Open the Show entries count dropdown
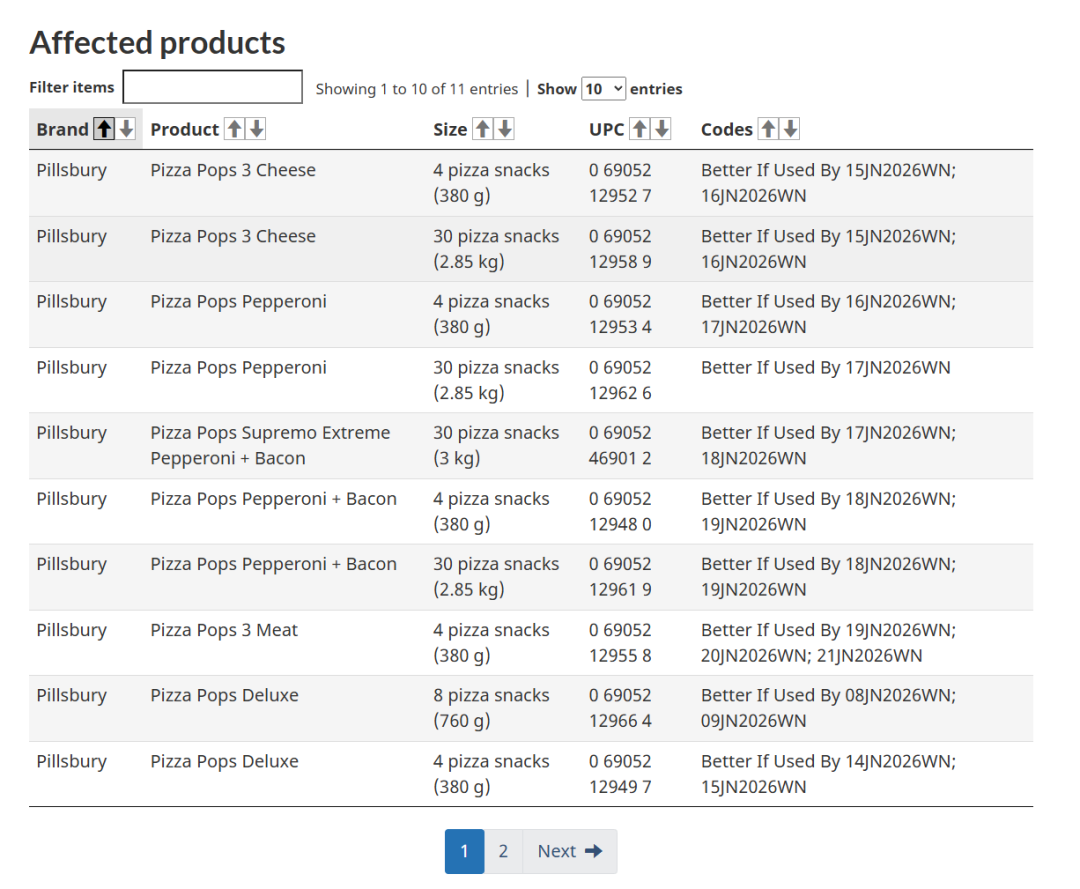This screenshot has height=889, width=1080. (604, 88)
